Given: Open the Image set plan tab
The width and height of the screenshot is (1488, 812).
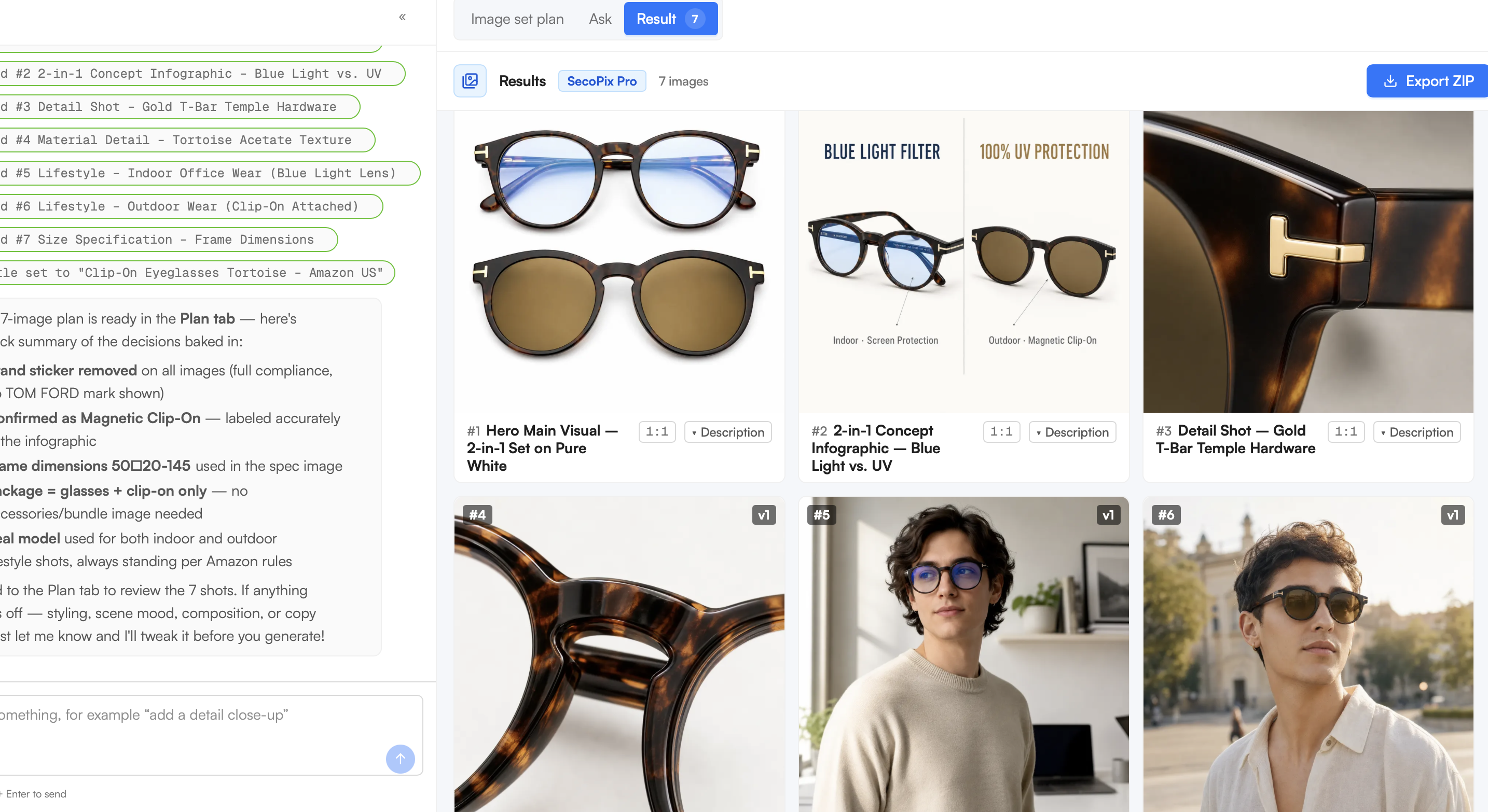Looking at the screenshot, I should click(517, 19).
